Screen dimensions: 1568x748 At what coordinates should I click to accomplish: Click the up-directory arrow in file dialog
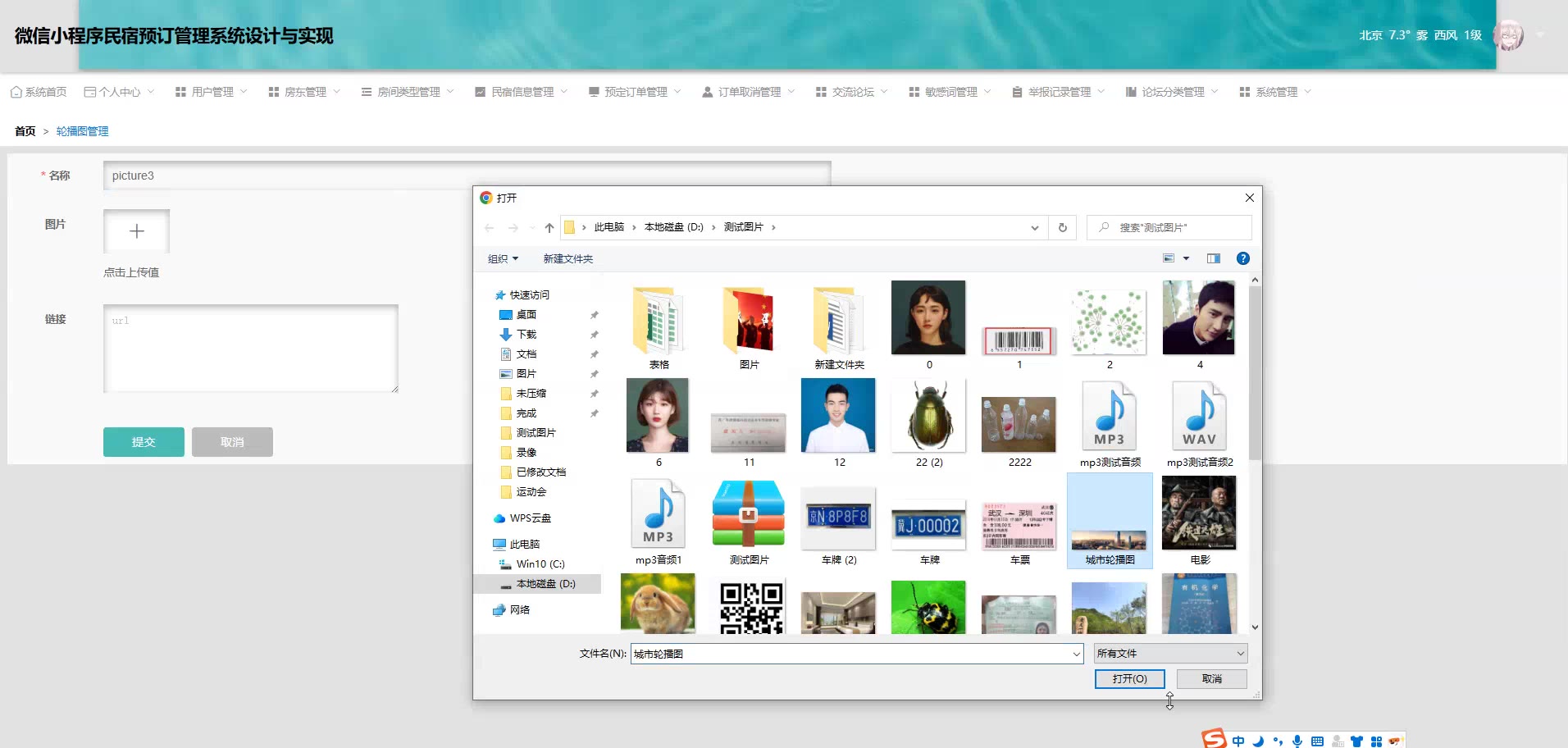click(549, 228)
